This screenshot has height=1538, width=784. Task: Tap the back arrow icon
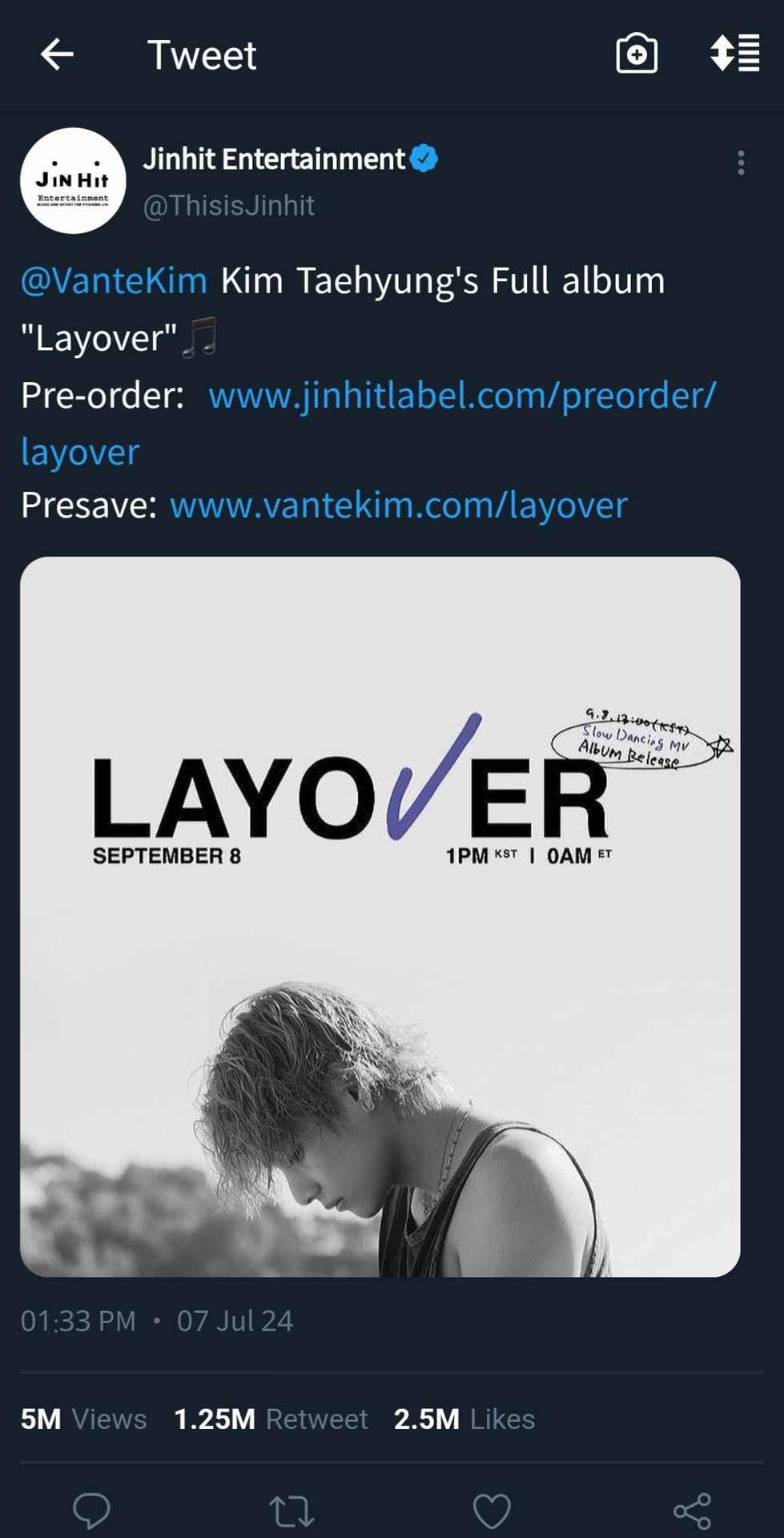(57, 54)
